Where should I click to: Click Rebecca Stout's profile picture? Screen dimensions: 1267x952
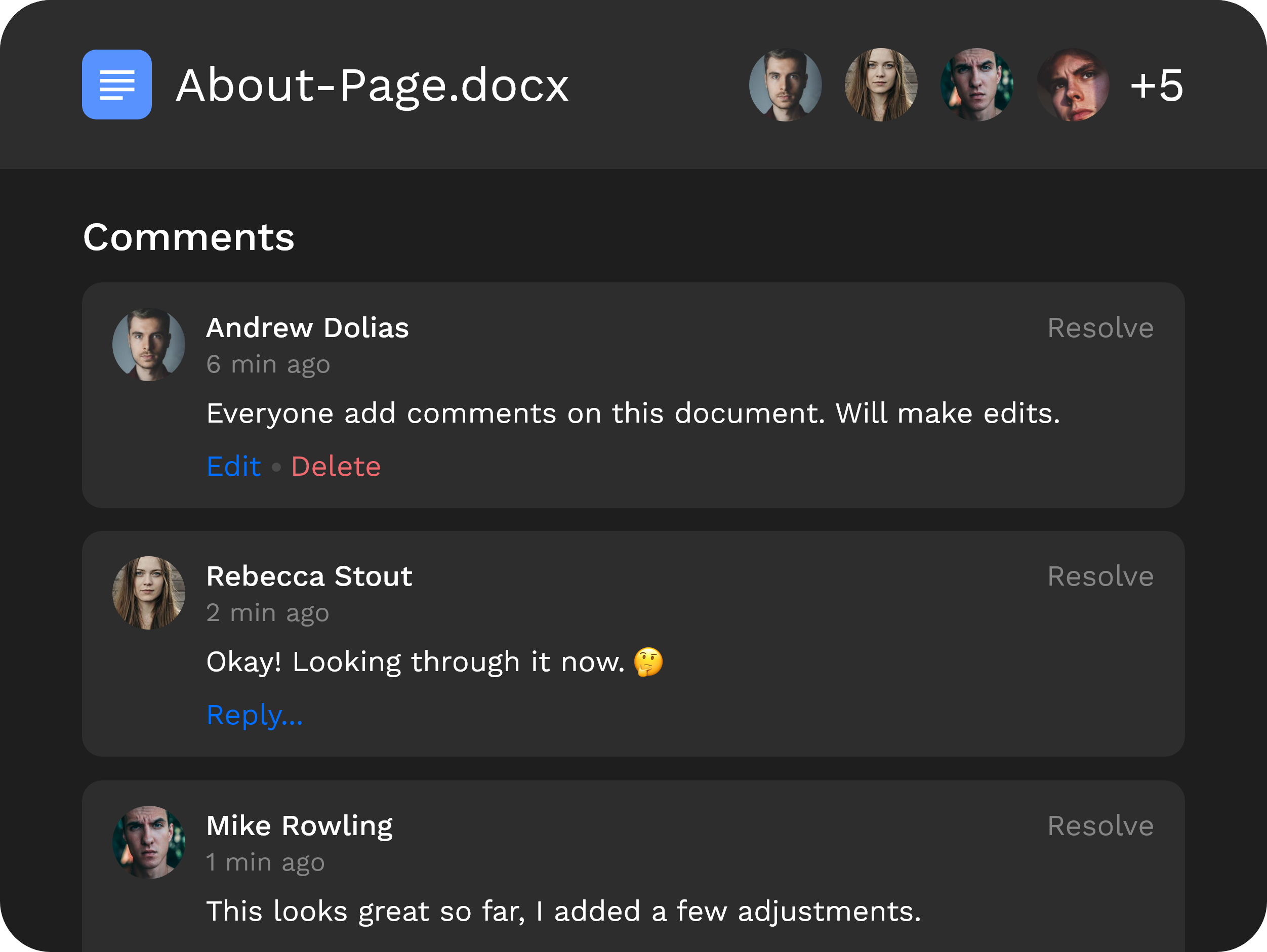click(x=148, y=592)
